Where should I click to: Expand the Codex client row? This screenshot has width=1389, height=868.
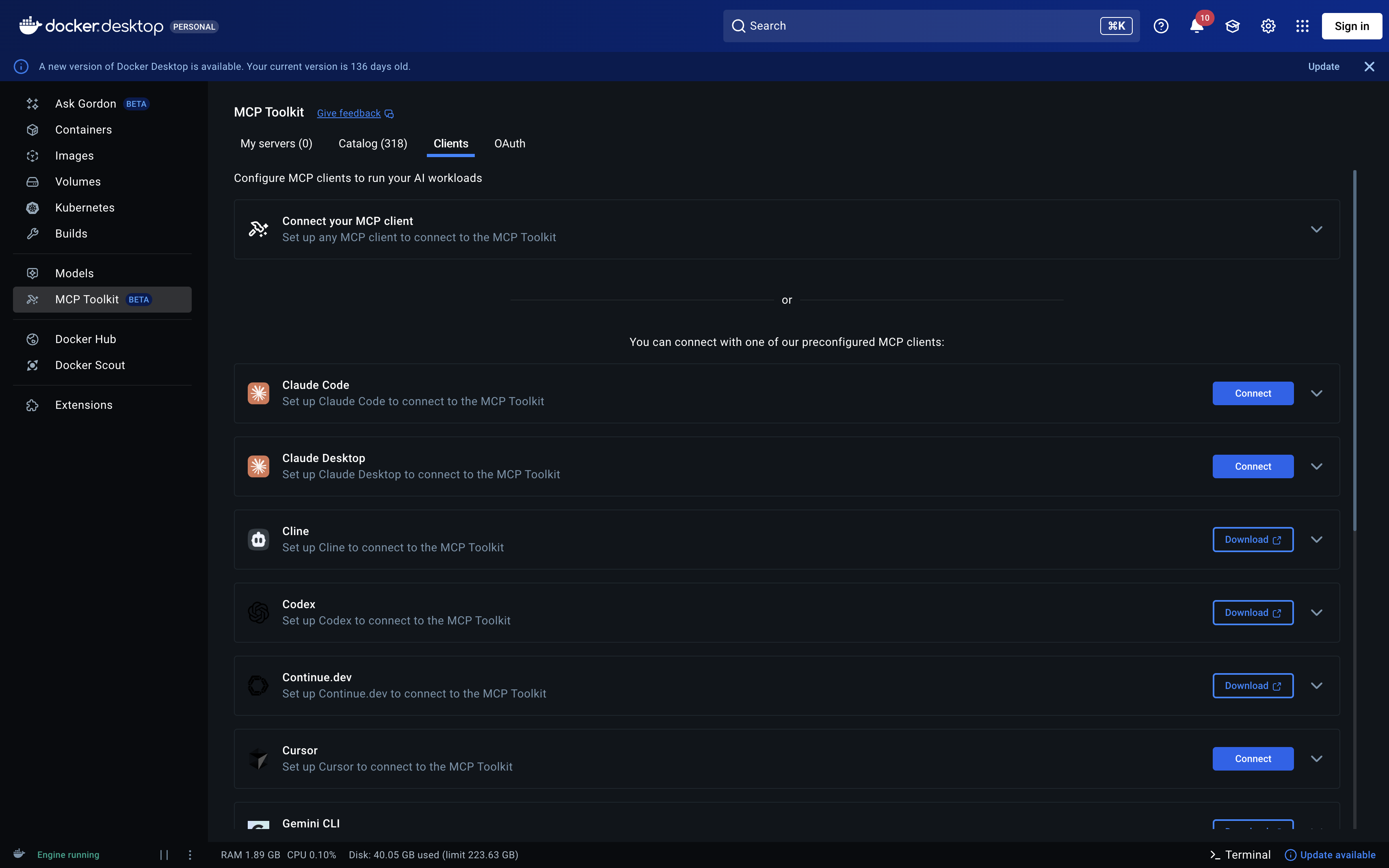(1317, 613)
